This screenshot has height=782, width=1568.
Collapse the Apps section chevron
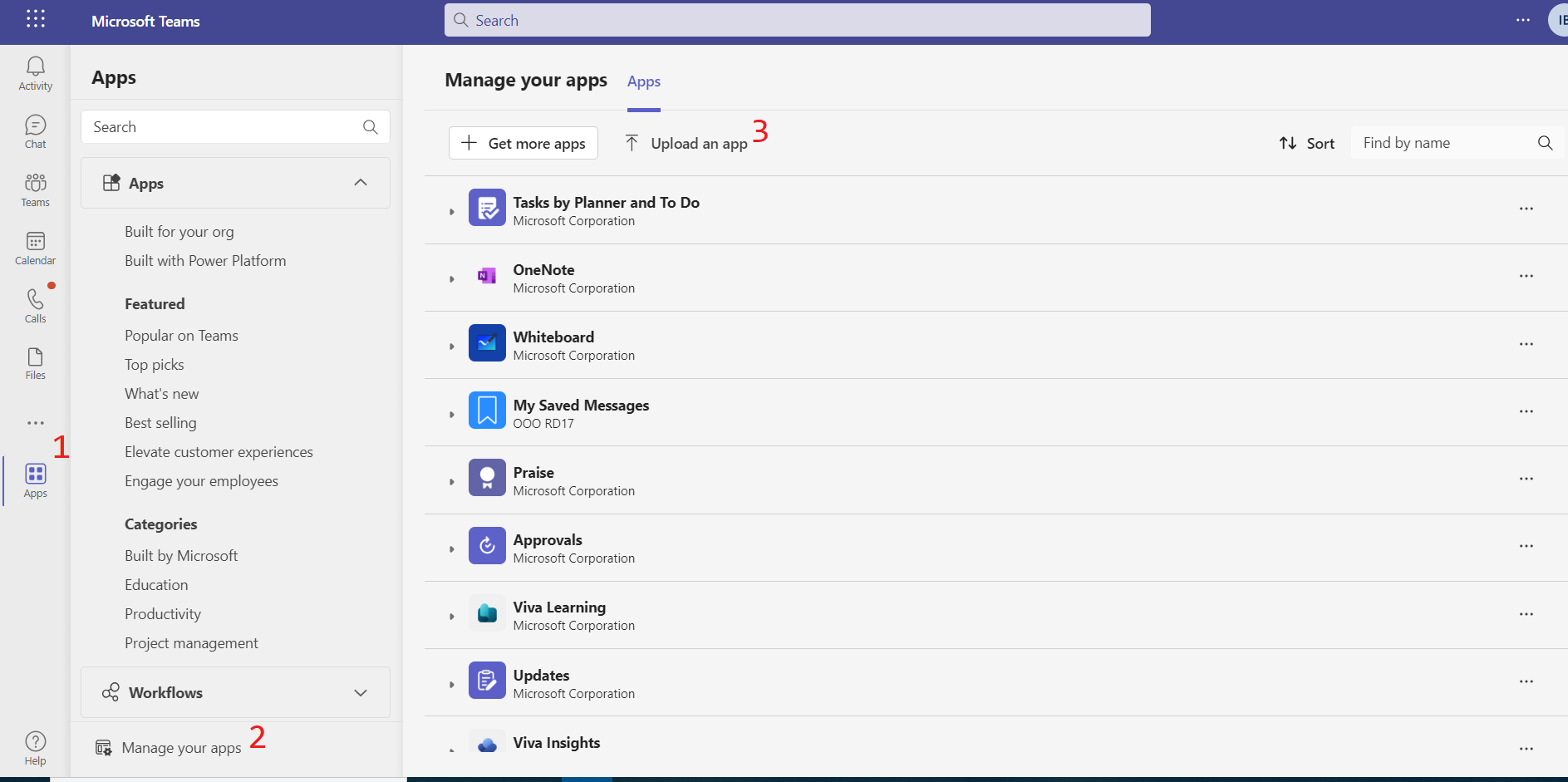[x=361, y=183]
